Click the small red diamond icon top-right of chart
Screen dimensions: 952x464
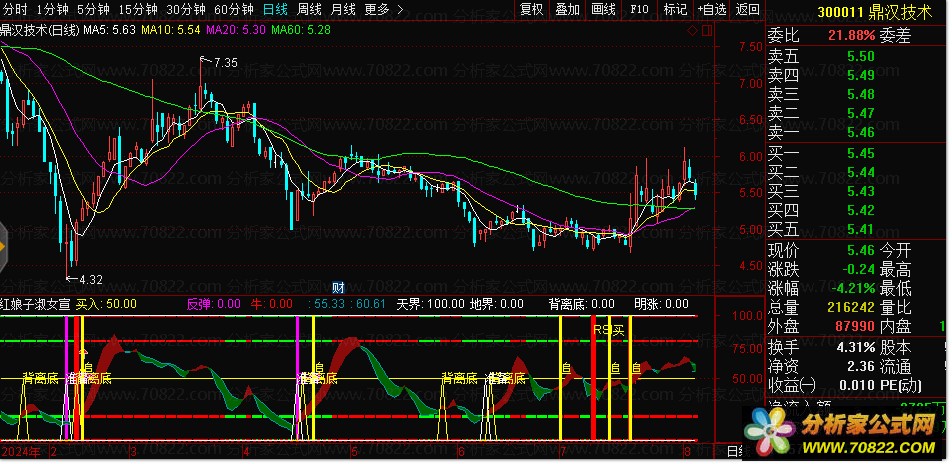(693, 30)
